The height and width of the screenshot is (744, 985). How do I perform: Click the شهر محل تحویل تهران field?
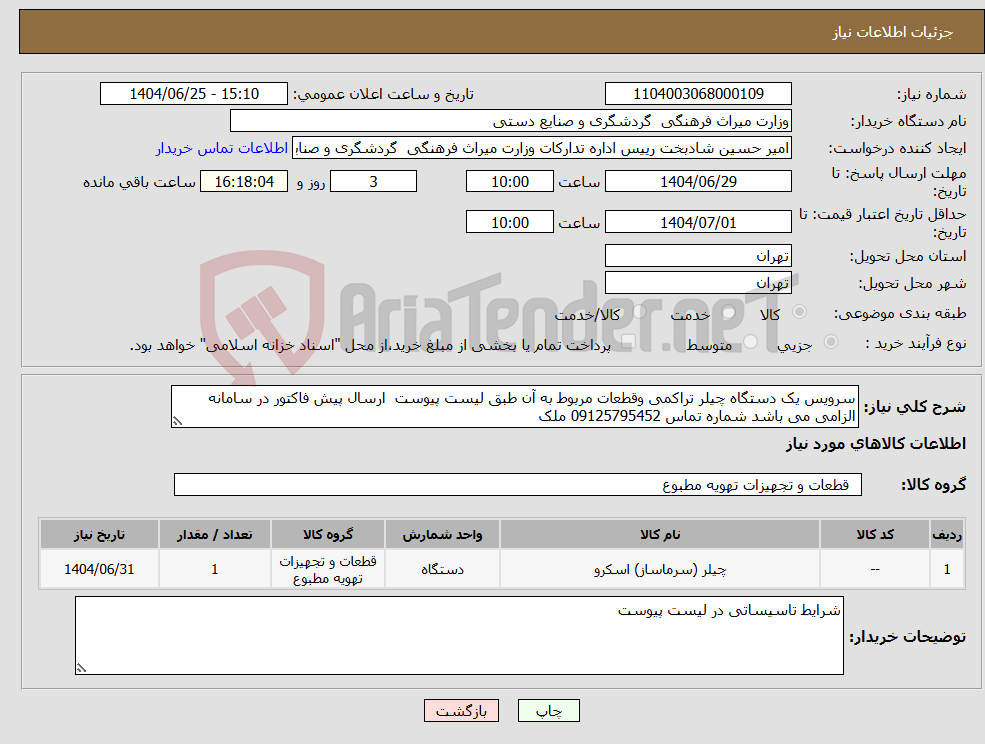pyautogui.click(x=698, y=281)
